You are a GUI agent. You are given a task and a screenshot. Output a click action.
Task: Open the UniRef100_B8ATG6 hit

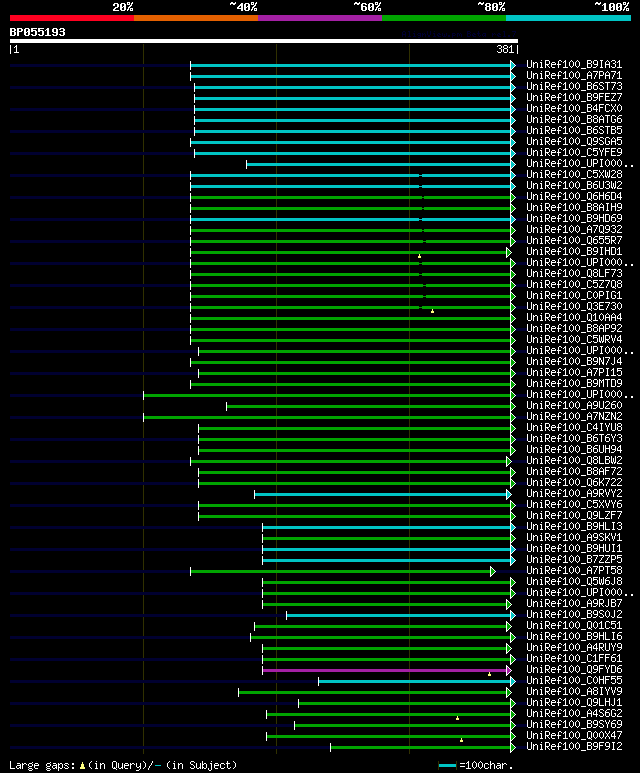point(574,120)
